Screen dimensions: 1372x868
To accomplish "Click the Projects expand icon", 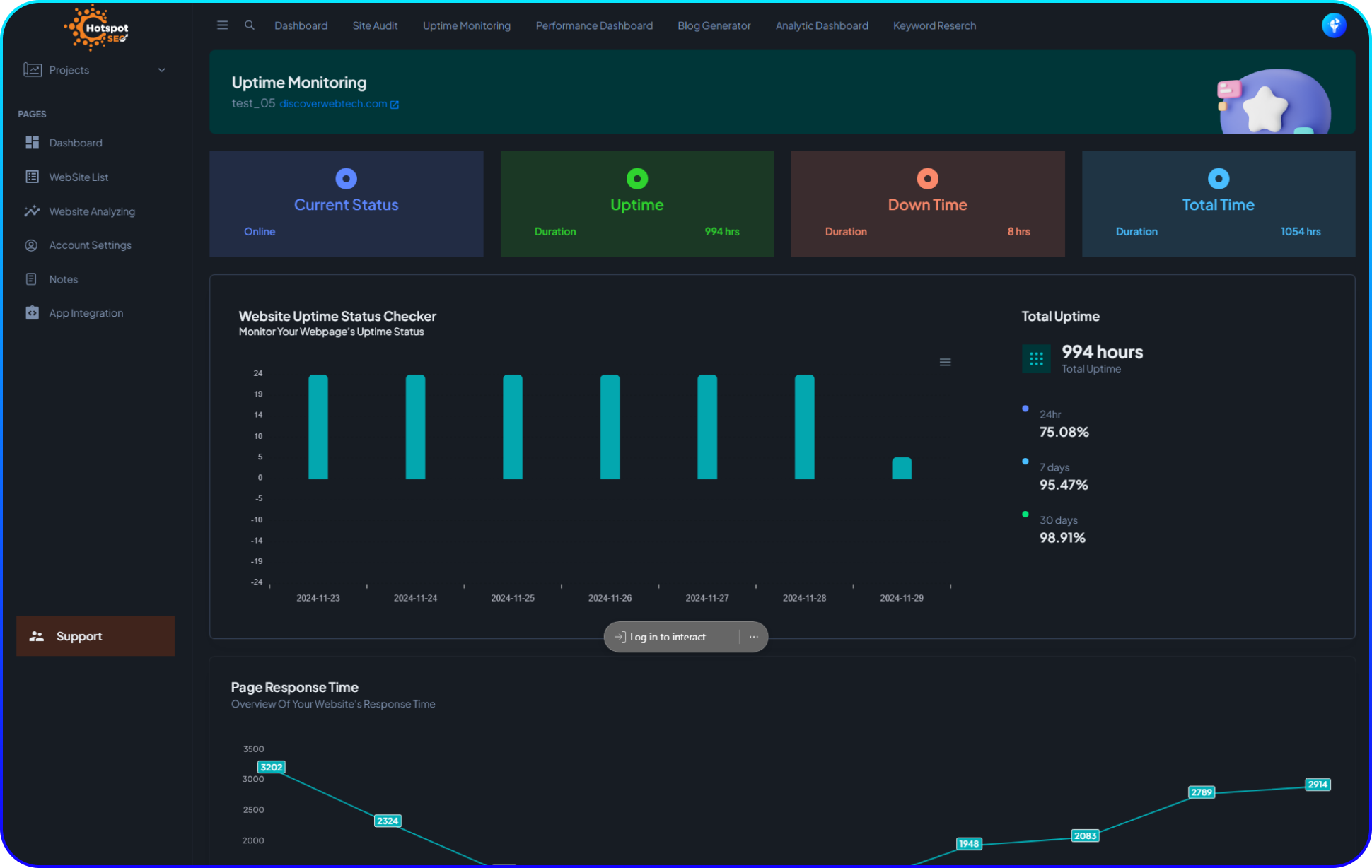I will [x=161, y=70].
